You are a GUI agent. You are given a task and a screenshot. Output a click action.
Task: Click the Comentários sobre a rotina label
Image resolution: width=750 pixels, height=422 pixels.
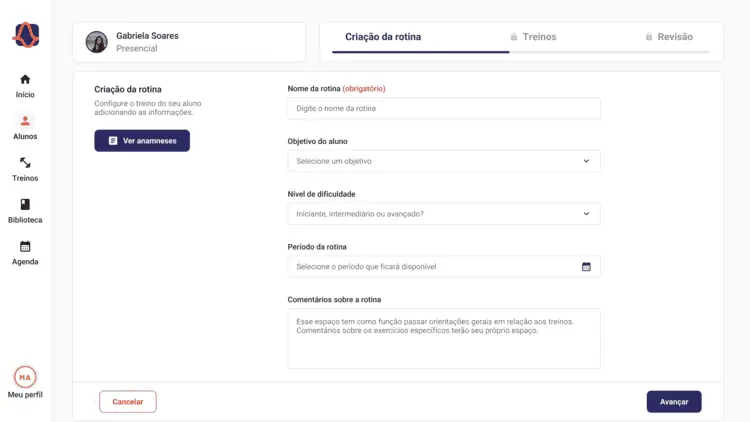point(334,300)
